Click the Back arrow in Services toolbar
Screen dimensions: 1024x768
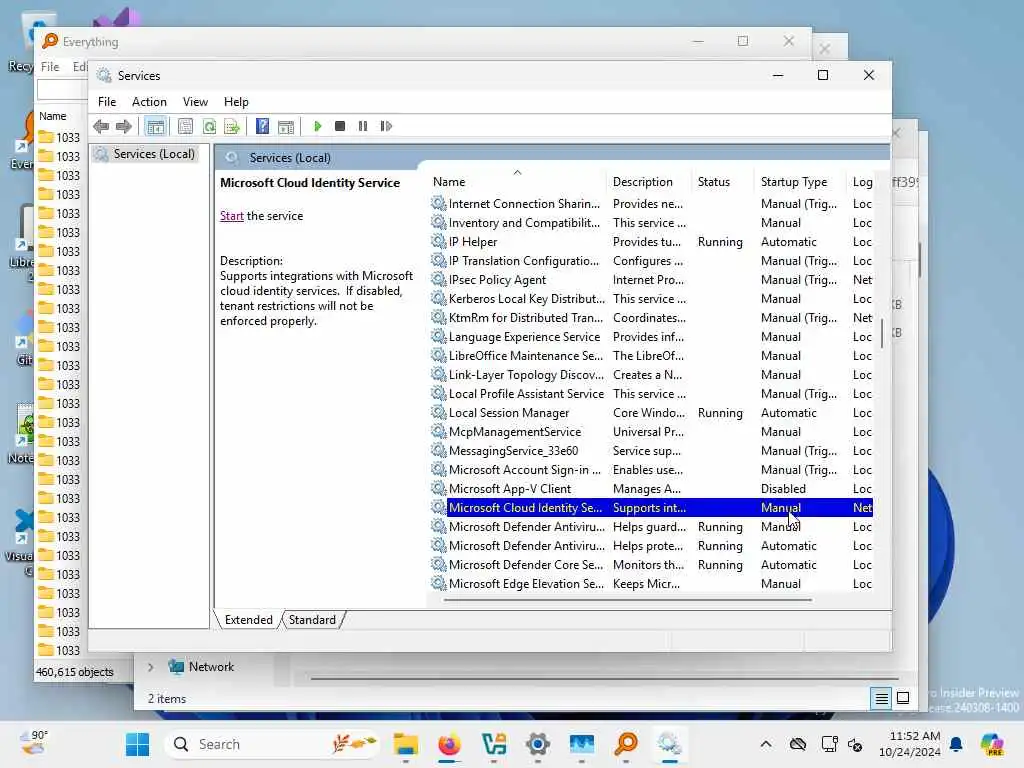click(101, 126)
